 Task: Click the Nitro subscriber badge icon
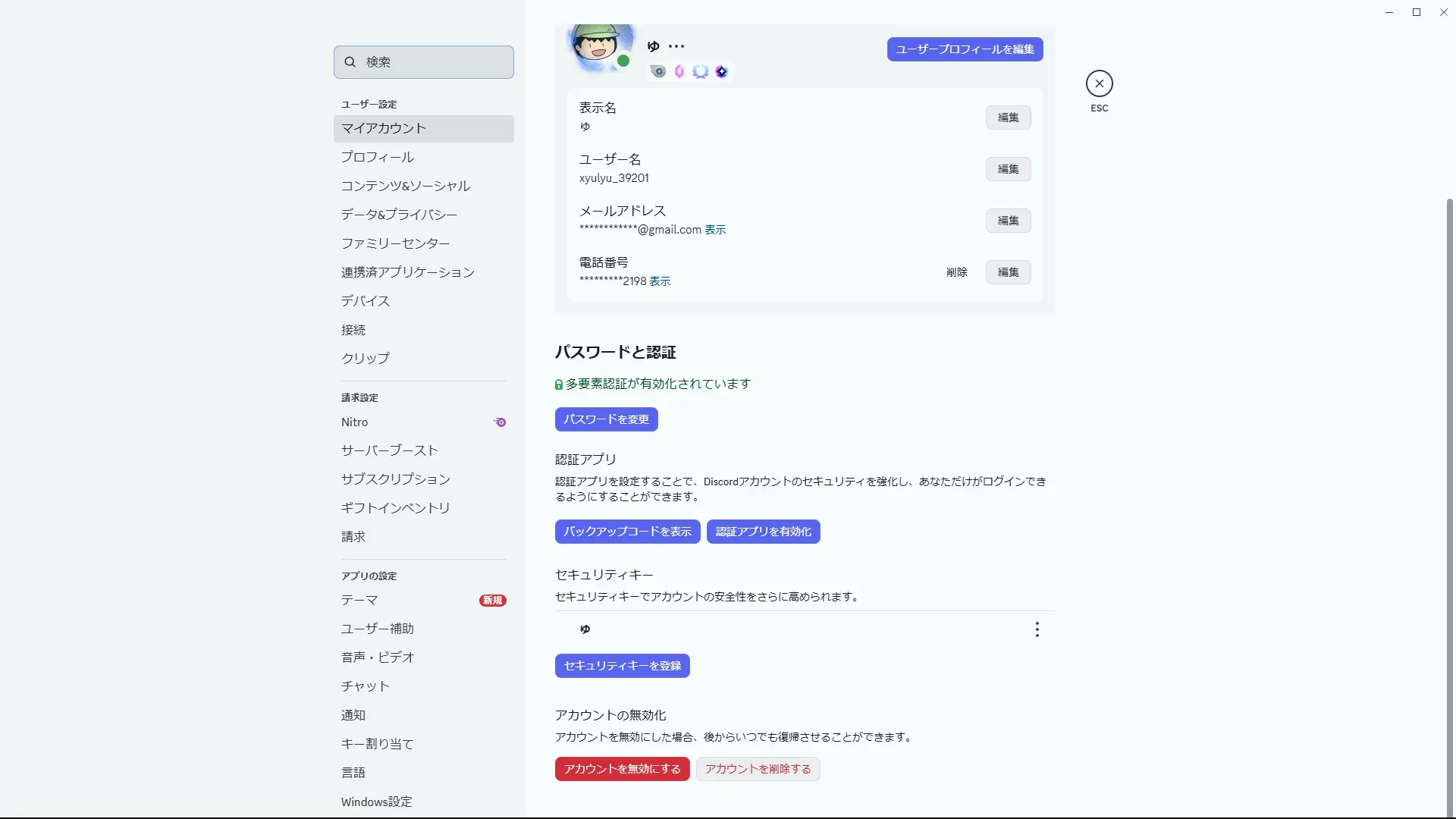click(x=658, y=71)
